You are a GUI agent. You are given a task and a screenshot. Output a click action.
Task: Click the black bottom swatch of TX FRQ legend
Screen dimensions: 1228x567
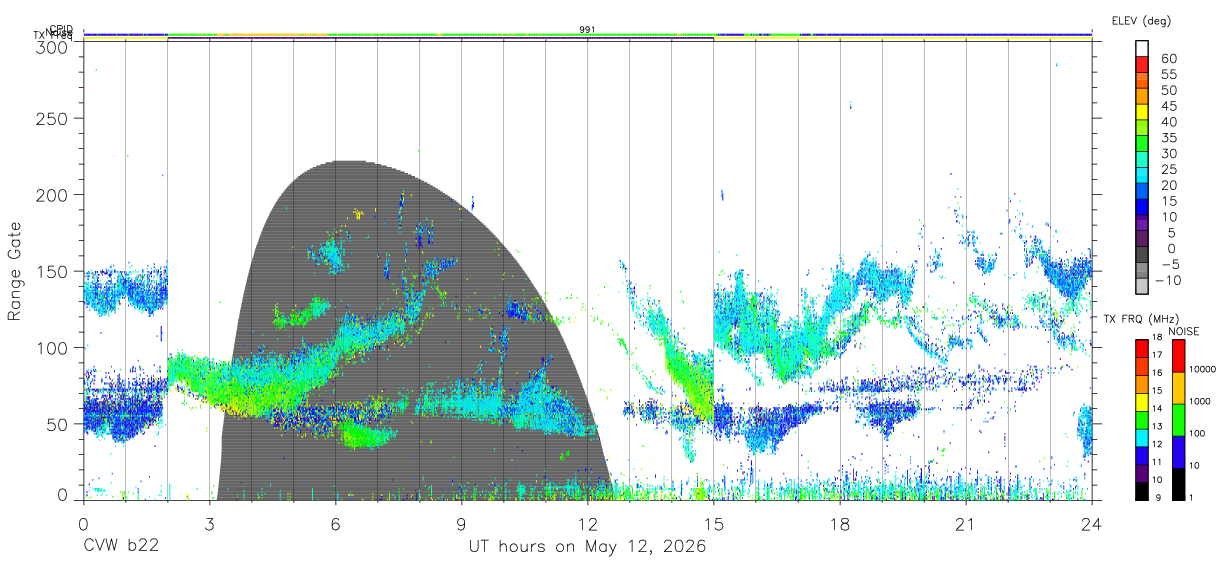(x=1142, y=490)
